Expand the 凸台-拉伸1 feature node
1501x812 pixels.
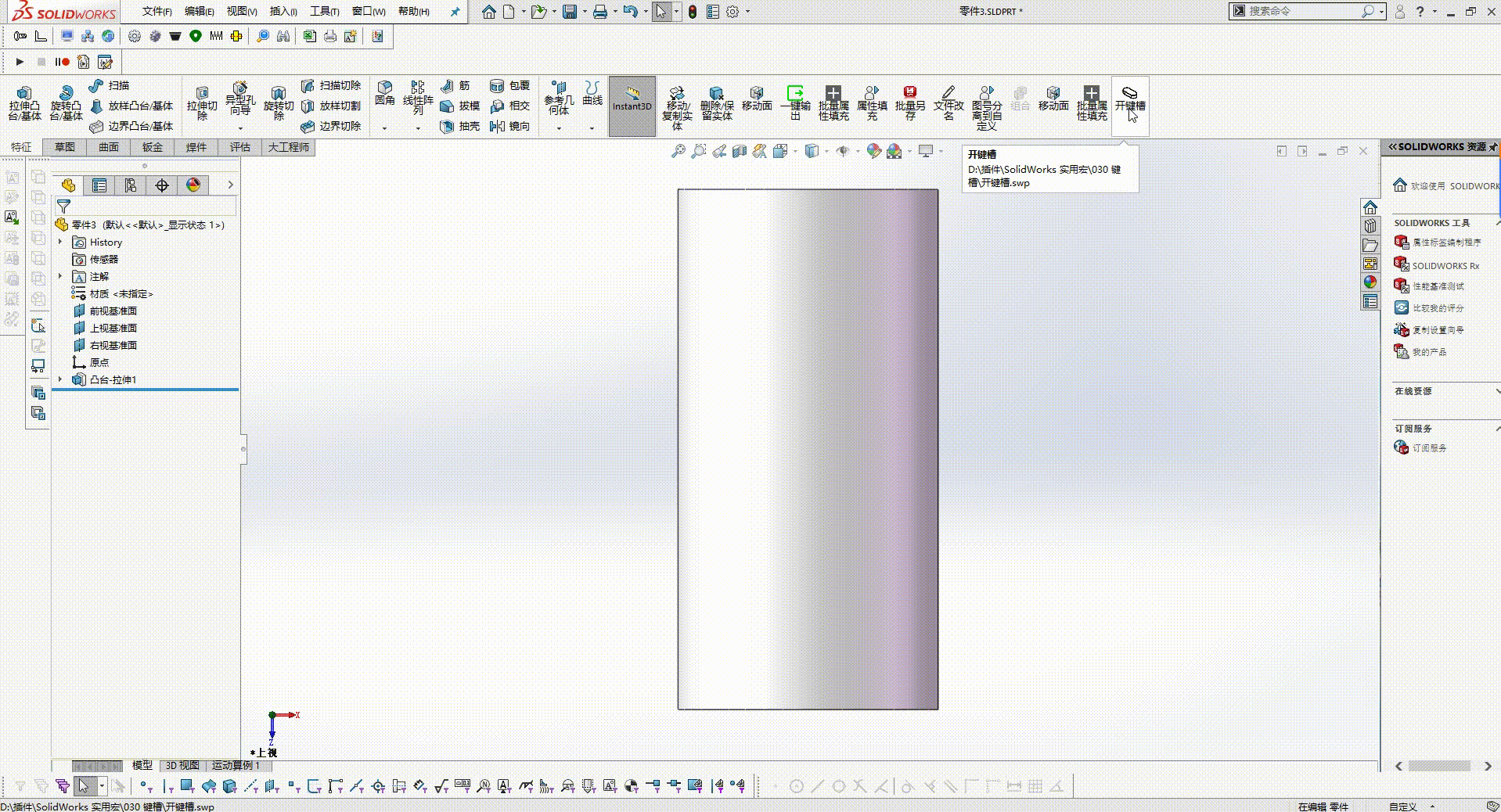click(60, 379)
